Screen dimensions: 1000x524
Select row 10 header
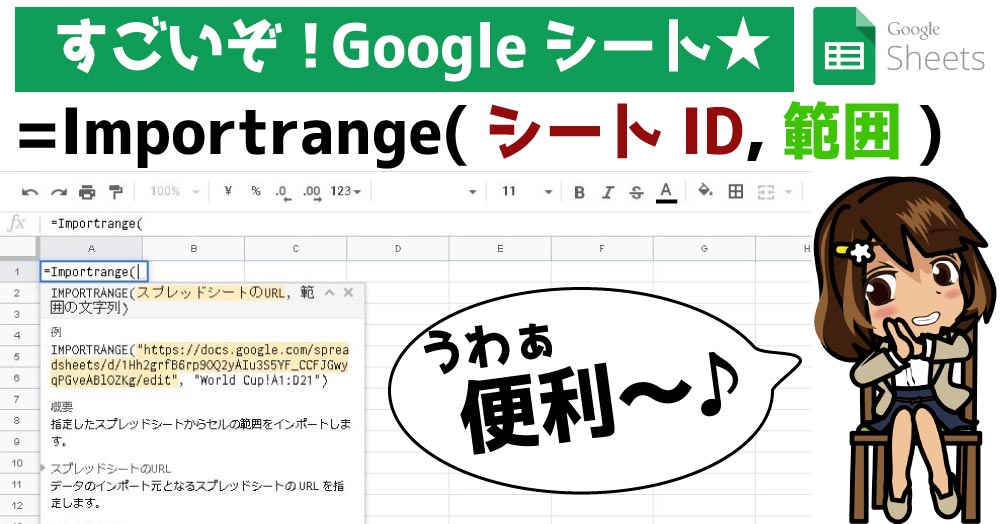17,463
